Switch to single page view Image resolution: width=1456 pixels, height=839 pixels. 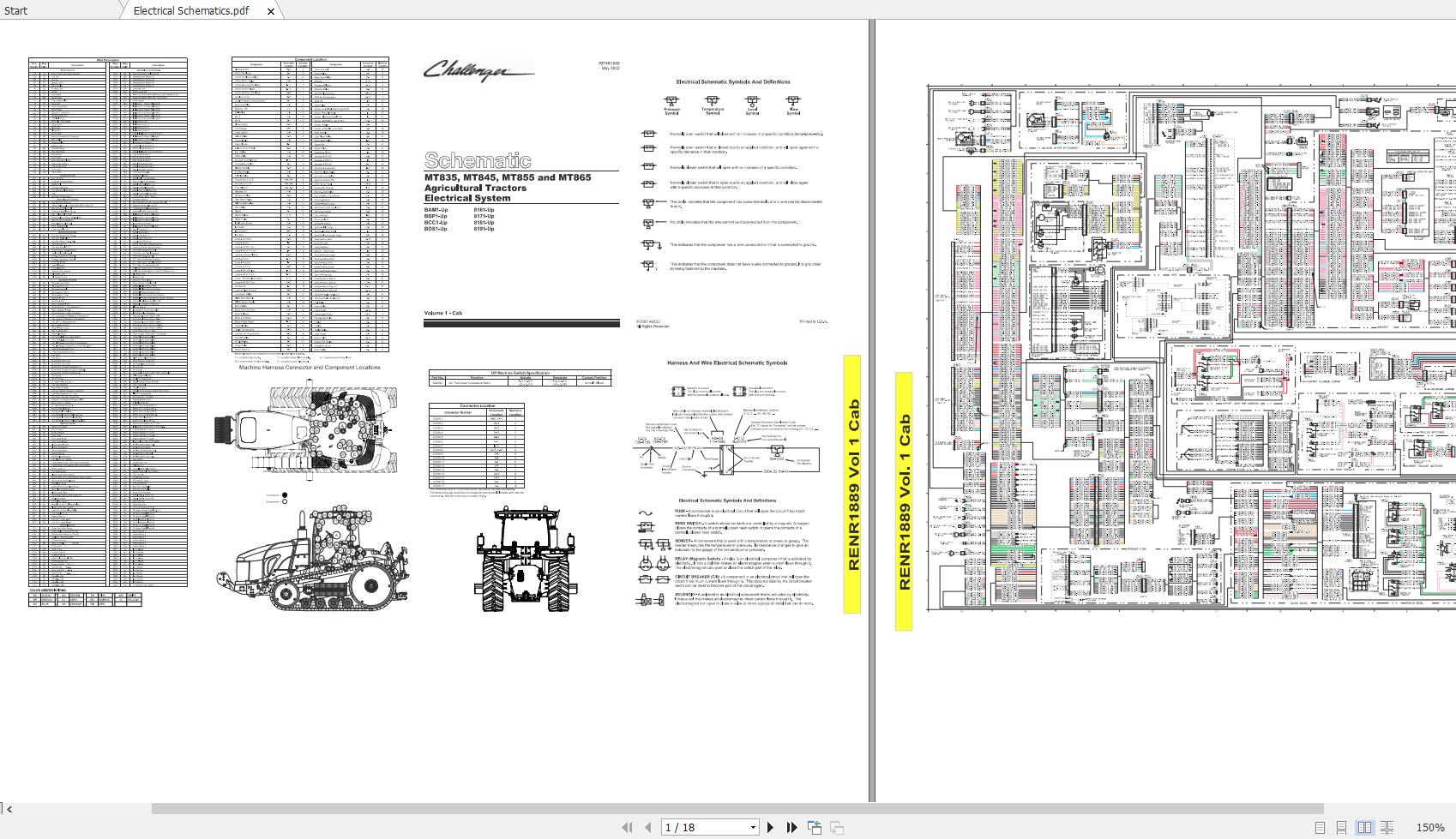[1320, 827]
